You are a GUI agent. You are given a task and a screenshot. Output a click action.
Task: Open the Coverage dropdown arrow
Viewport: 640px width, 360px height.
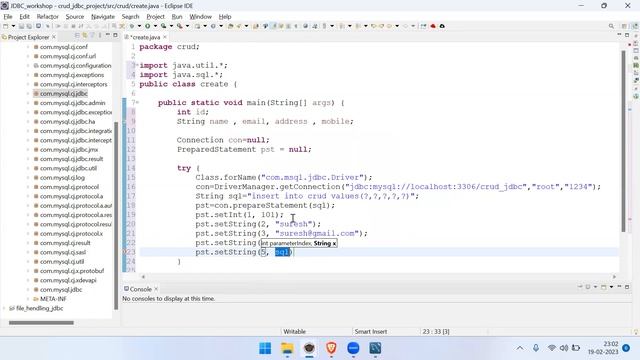[x=171, y=26]
